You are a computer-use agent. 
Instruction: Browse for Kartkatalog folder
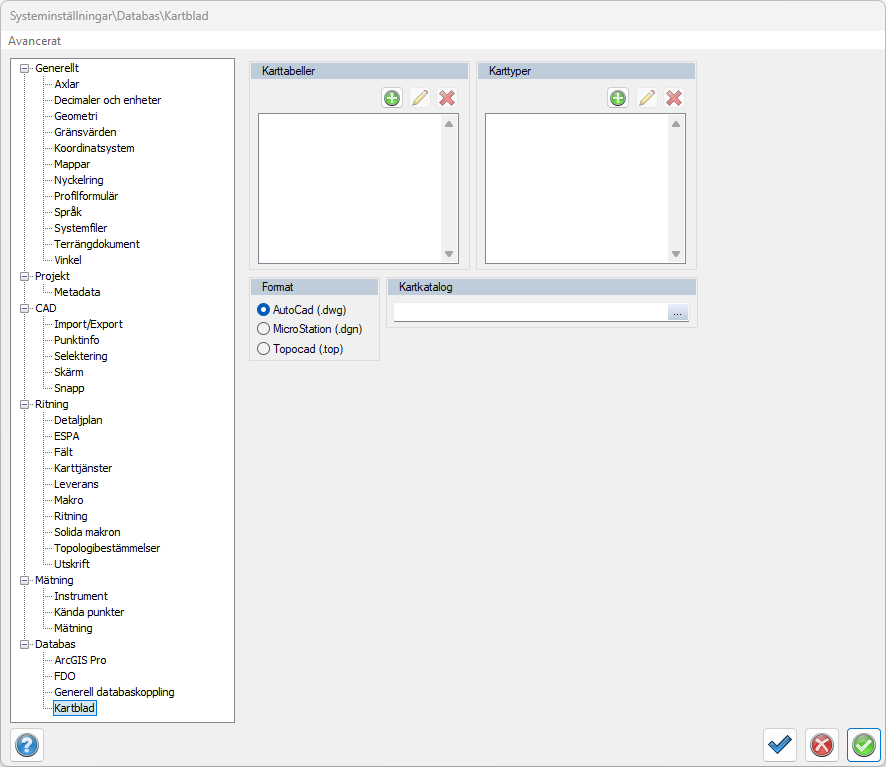point(678,313)
